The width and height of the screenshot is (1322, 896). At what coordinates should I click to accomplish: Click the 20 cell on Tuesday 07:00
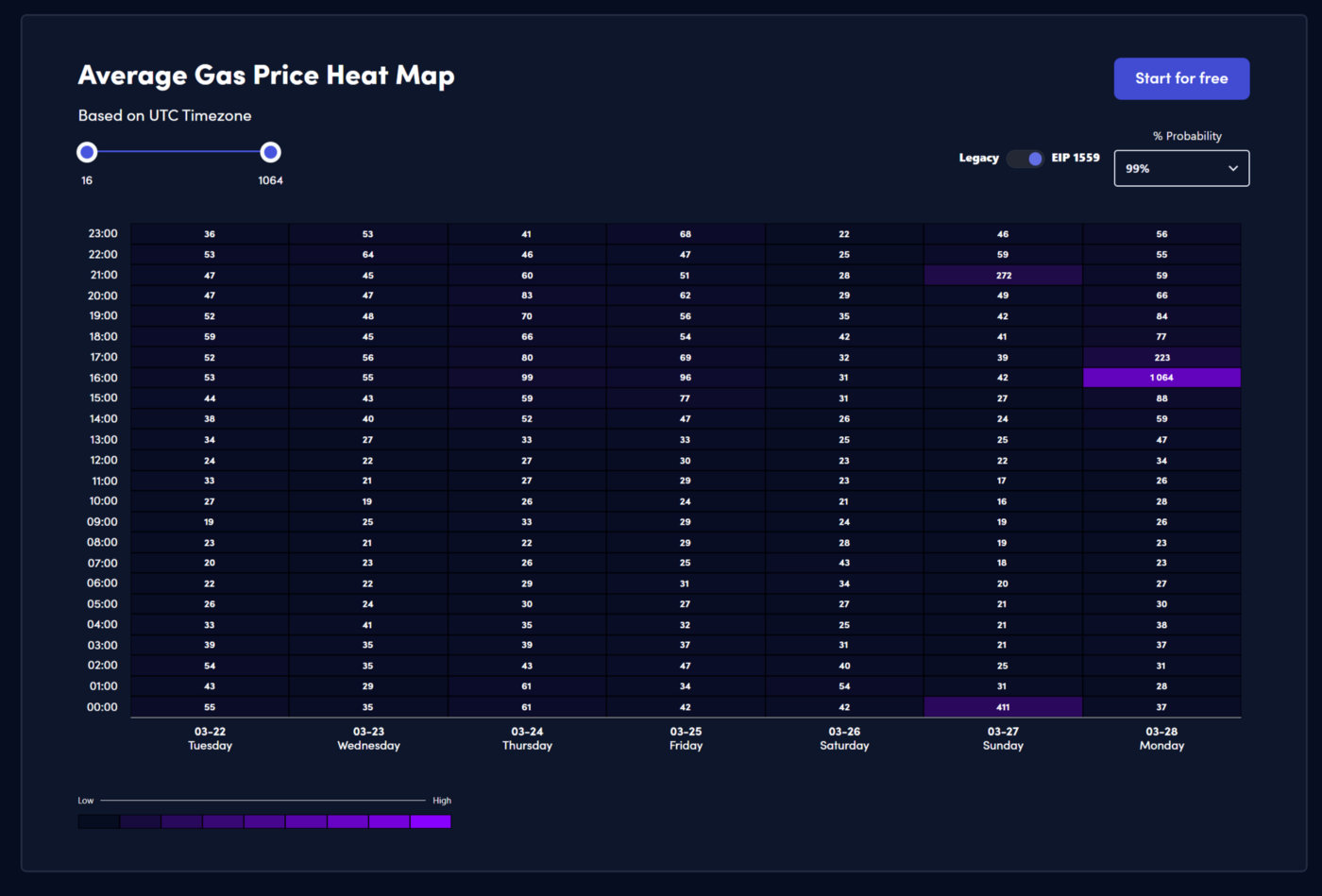click(210, 563)
